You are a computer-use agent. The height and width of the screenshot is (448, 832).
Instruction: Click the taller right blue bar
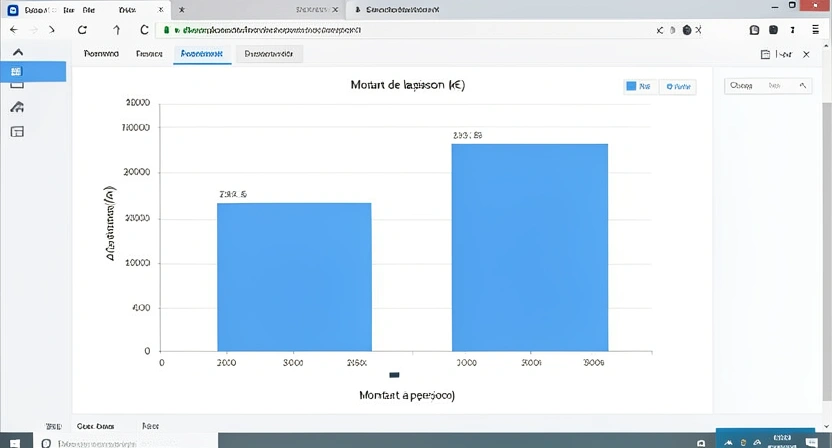coord(530,247)
